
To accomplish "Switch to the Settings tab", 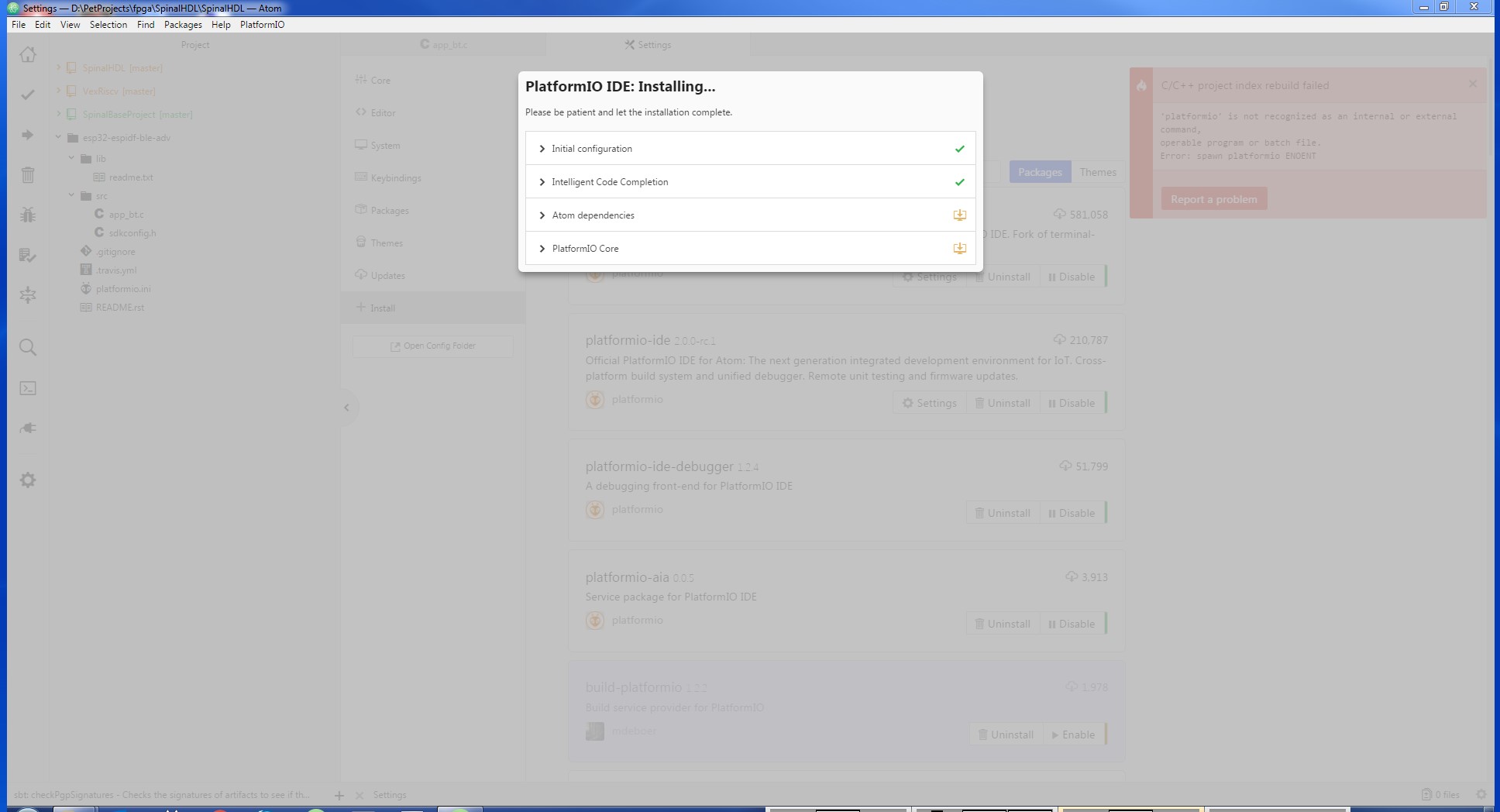I will 648,44.
